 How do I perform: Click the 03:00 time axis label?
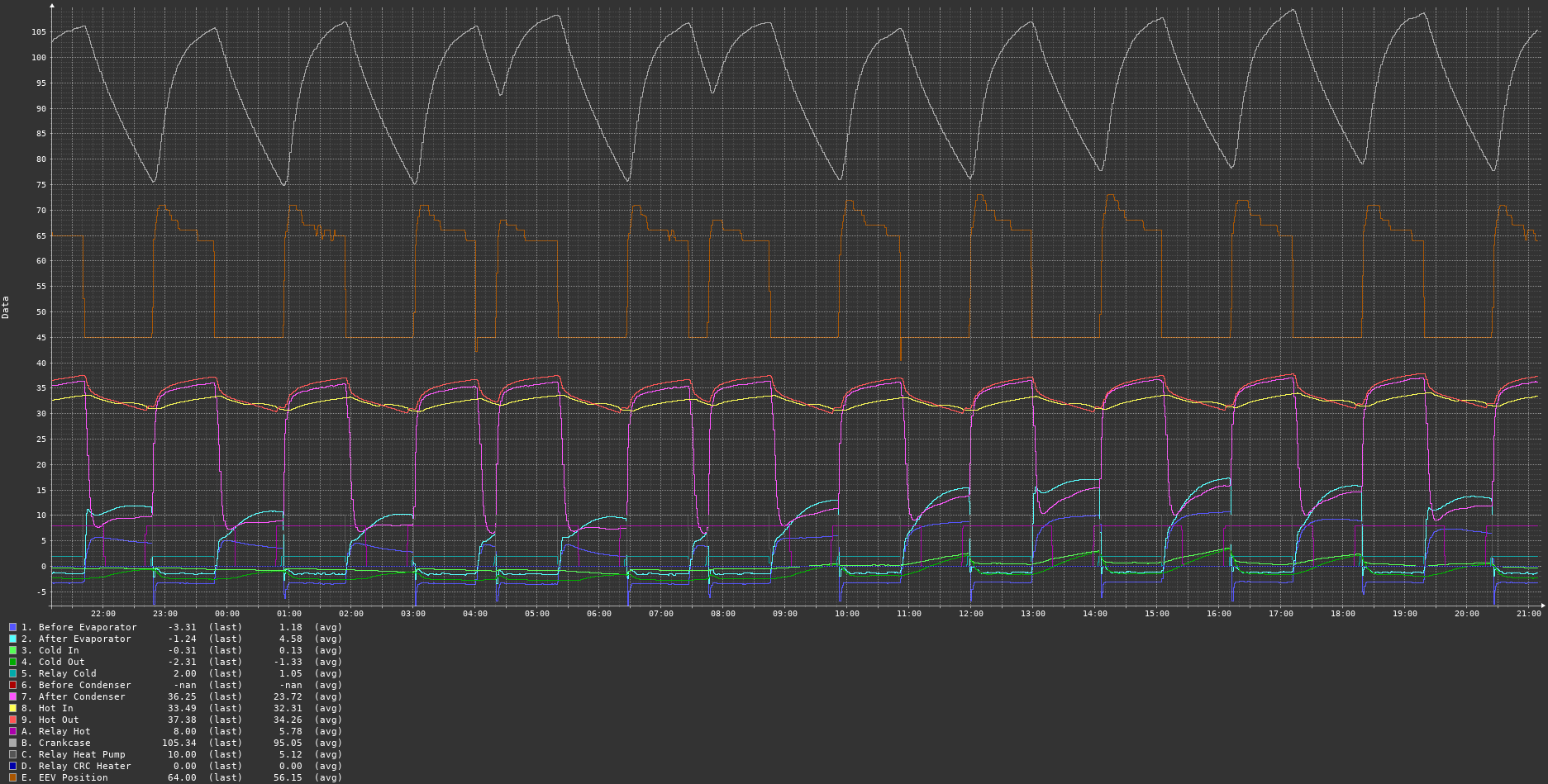click(413, 614)
